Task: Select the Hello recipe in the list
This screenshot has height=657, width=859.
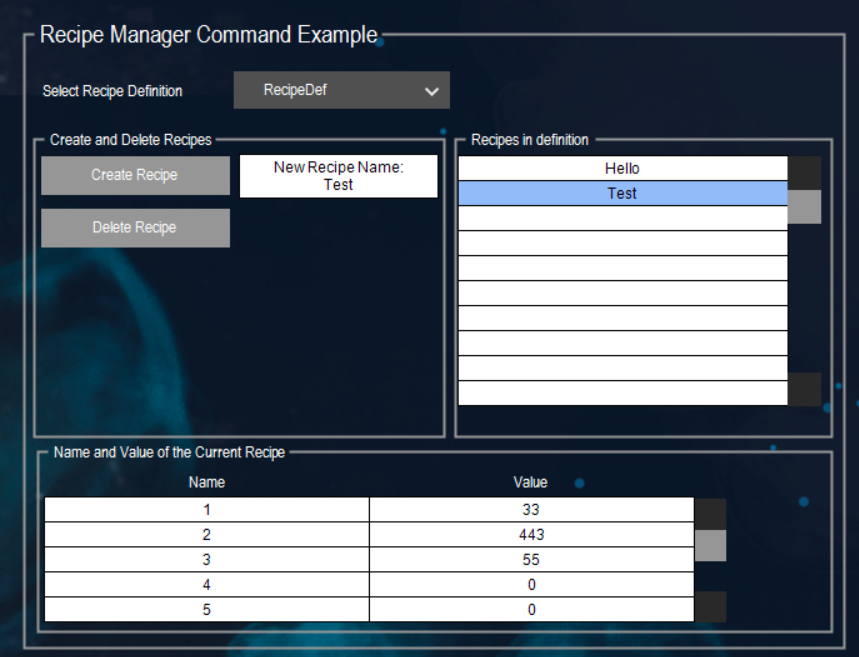Action: [x=622, y=168]
